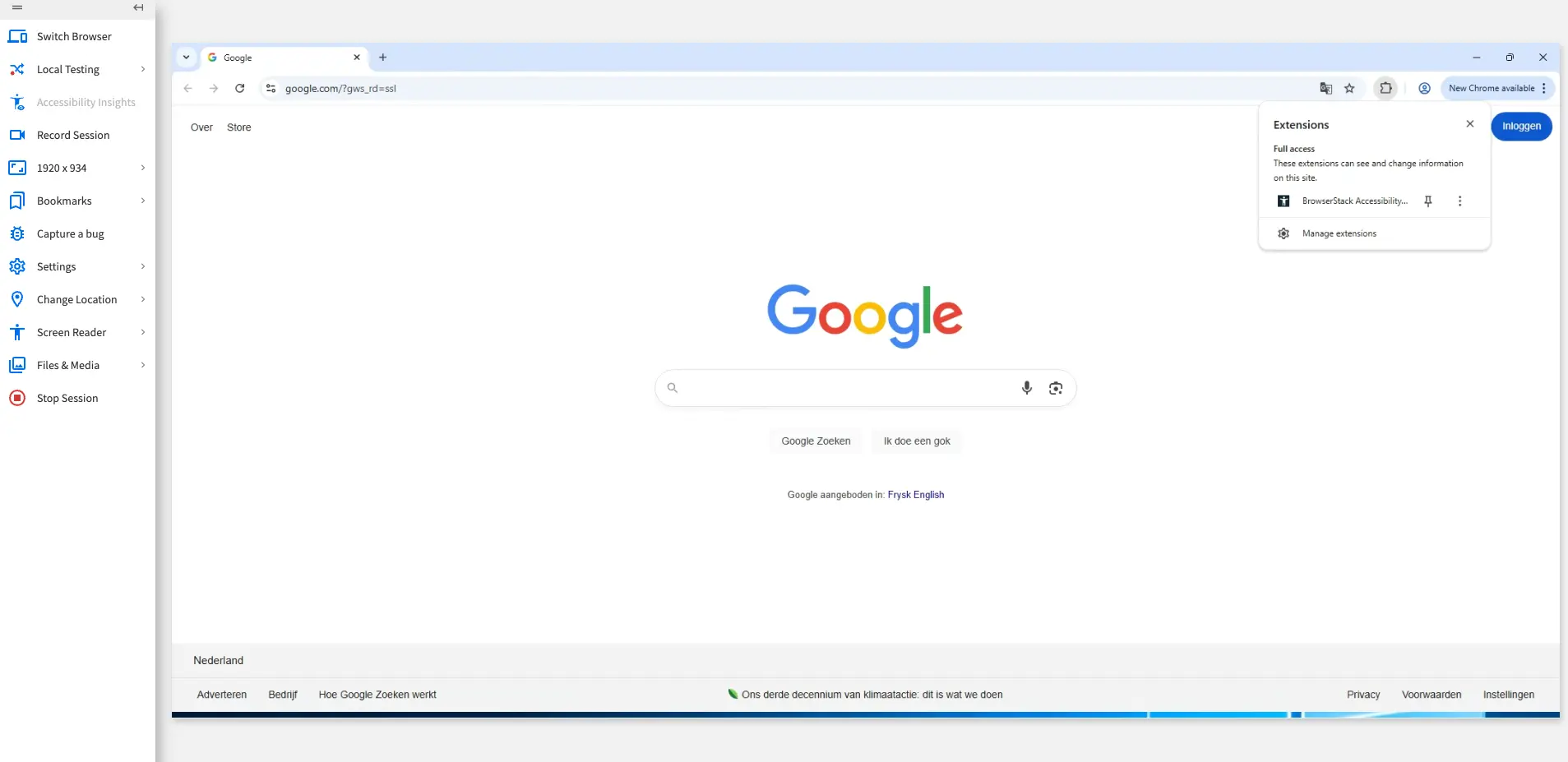Open the tab search dropdown arrow

click(187, 58)
